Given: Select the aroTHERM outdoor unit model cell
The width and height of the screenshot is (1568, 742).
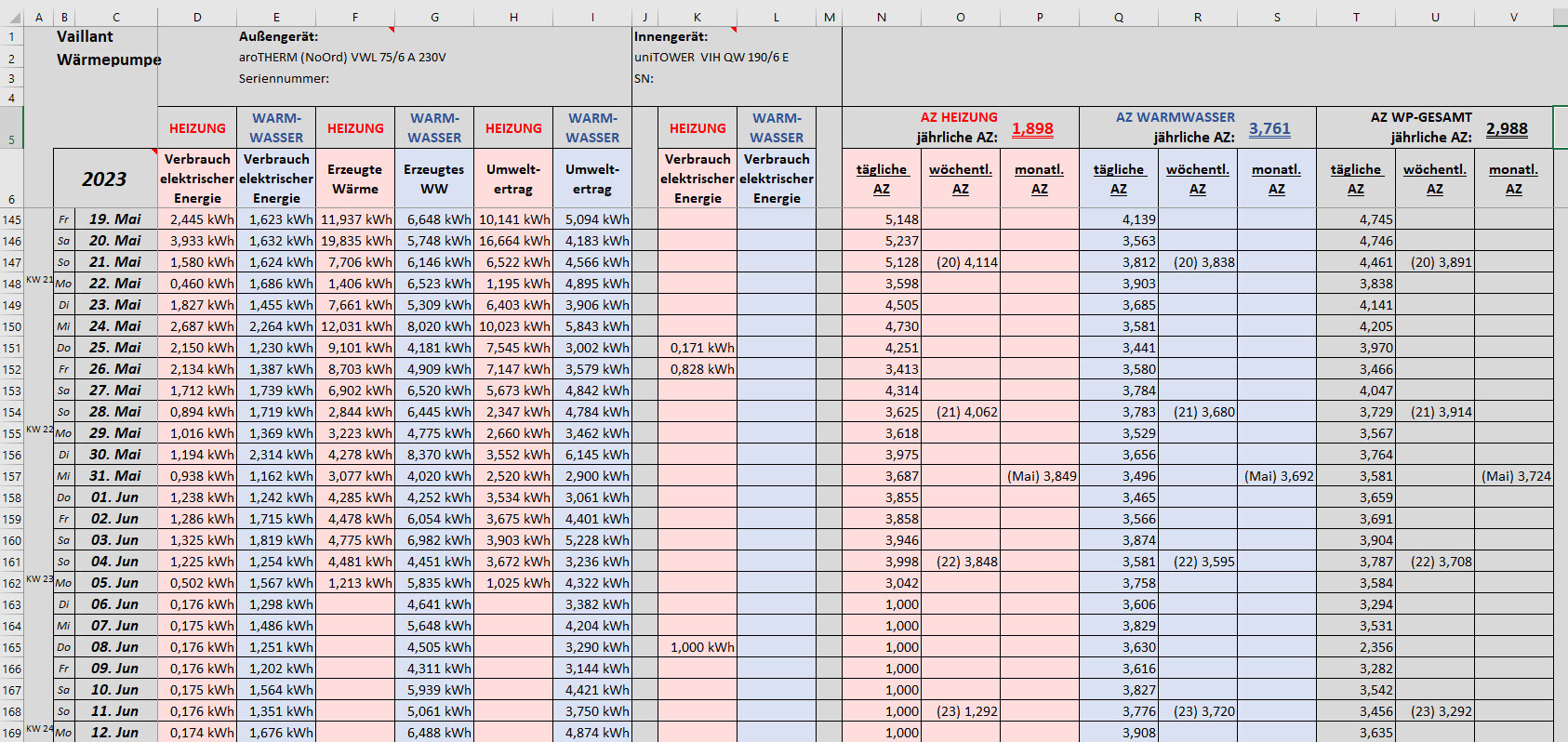Looking at the screenshot, I should [342, 58].
